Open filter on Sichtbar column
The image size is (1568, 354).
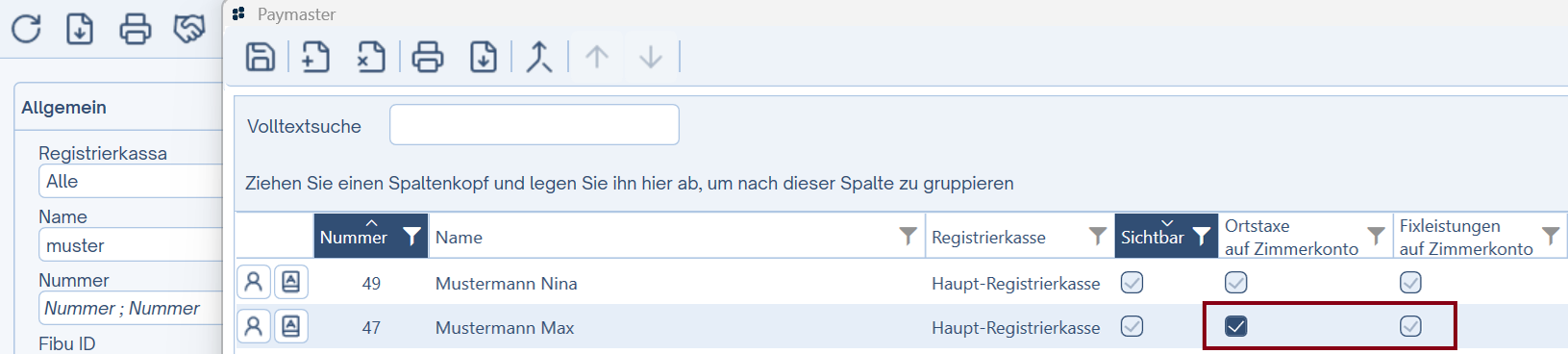[1201, 237]
